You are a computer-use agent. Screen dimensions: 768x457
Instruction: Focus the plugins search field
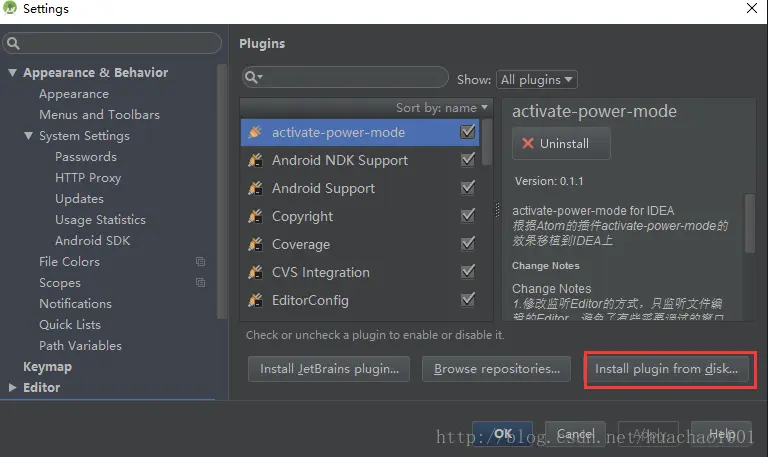(345, 77)
